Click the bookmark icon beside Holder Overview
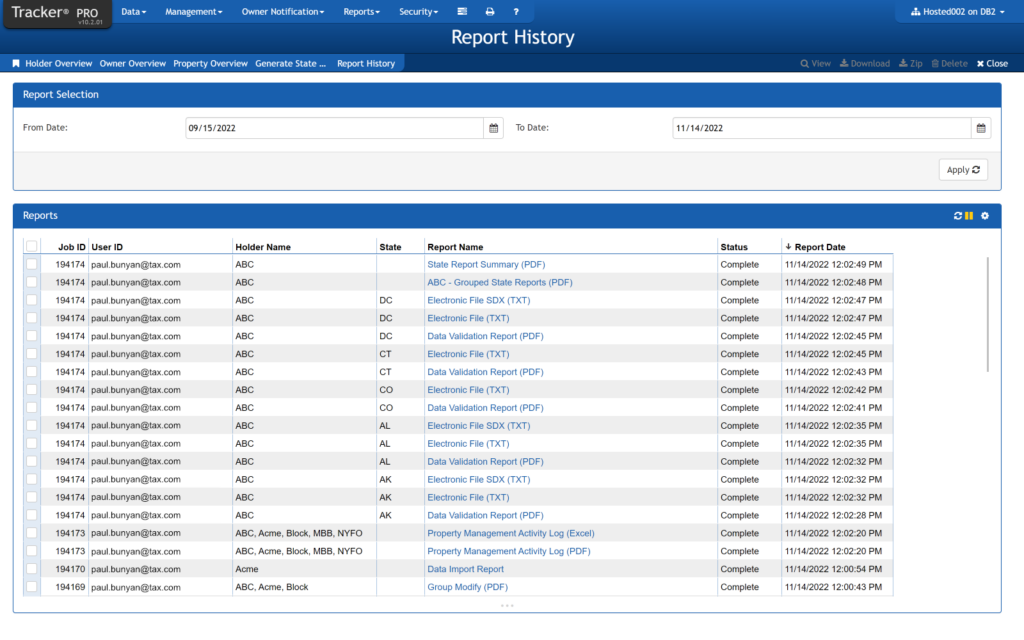Image resolution: width=1024 pixels, height=640 pixels. (14, 62)
